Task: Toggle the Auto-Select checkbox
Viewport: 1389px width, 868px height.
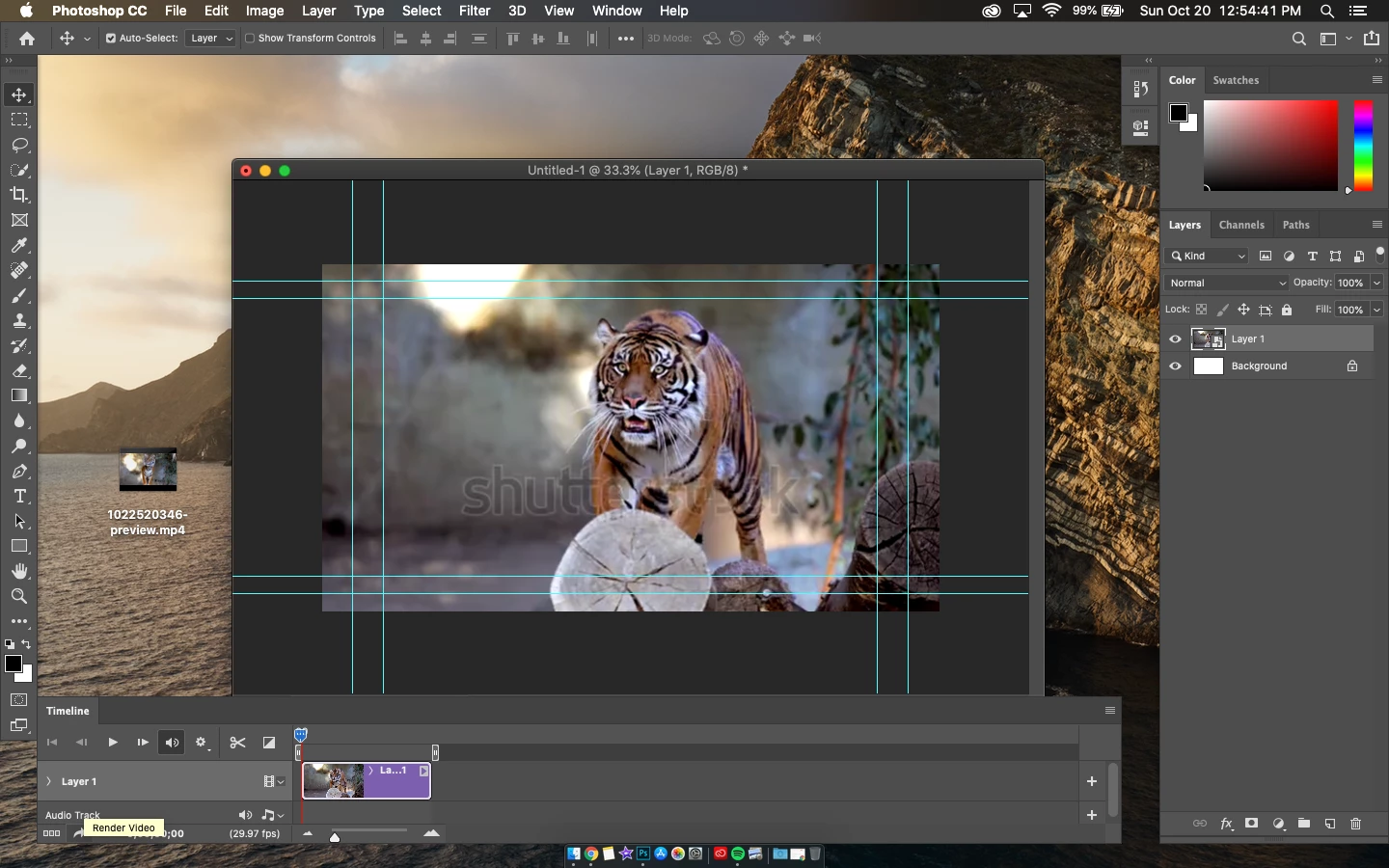Action: [111, 39]
